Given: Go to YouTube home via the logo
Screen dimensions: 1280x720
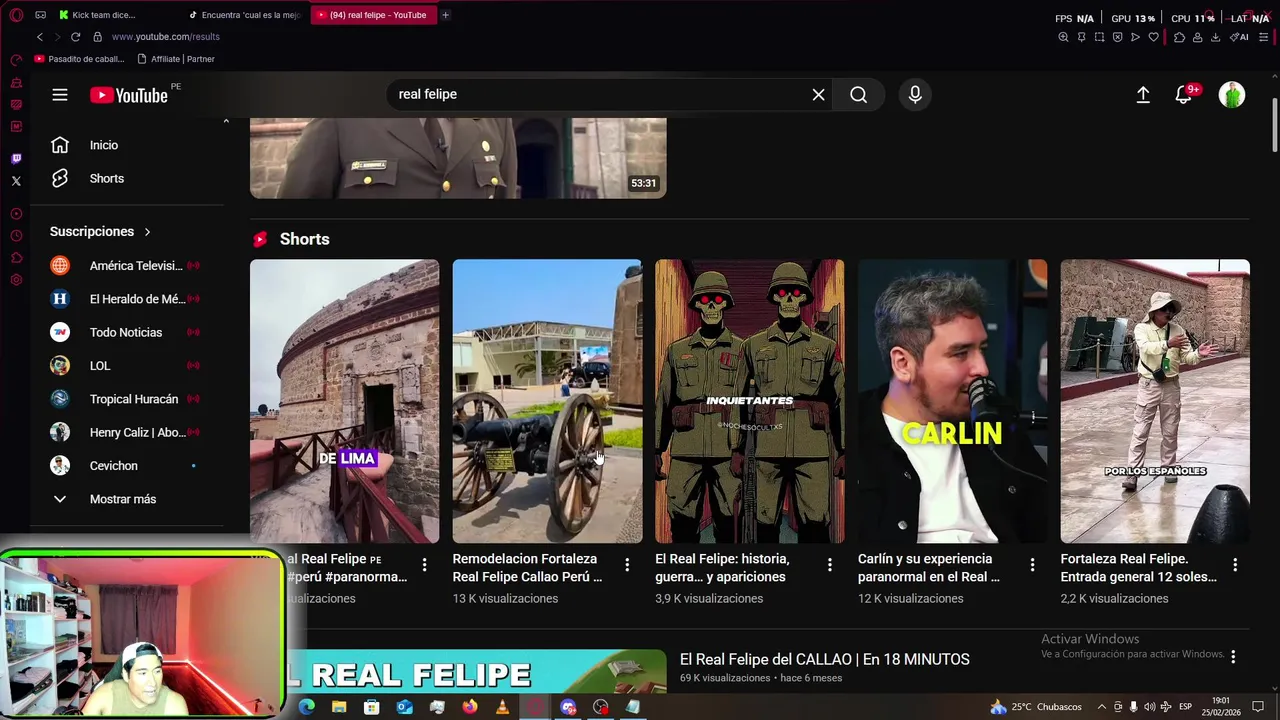Looking at the screenshot, I should pyautogui.click(x=129, y=95).
